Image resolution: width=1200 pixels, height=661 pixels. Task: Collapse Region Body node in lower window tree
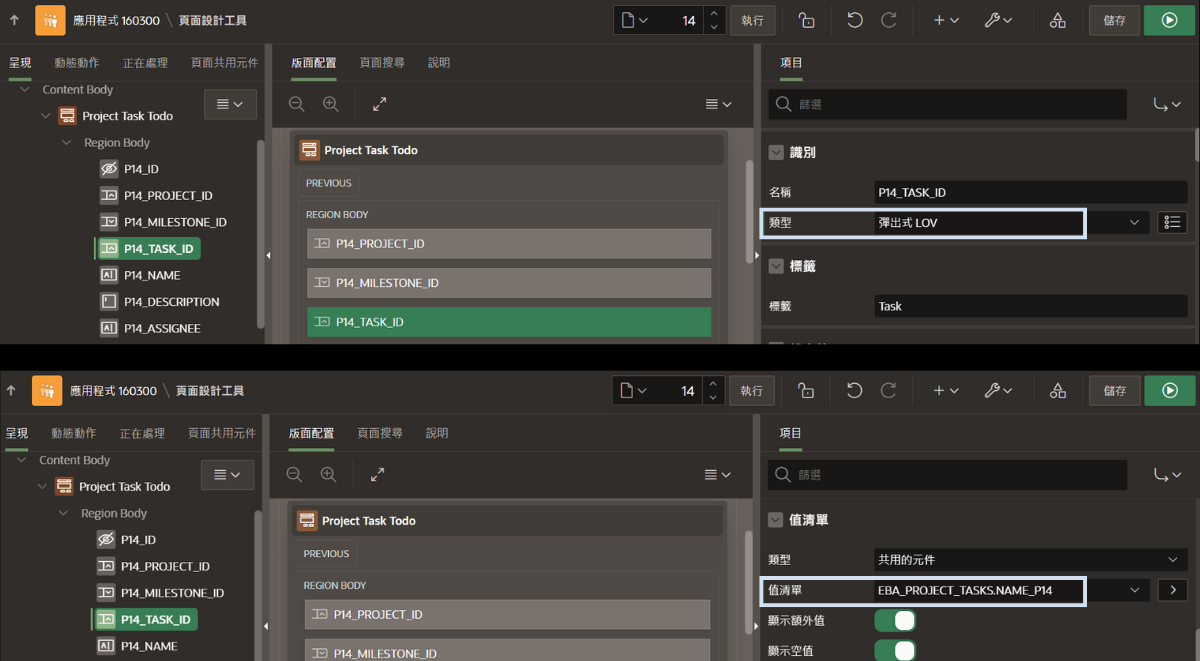coord(63,513)
